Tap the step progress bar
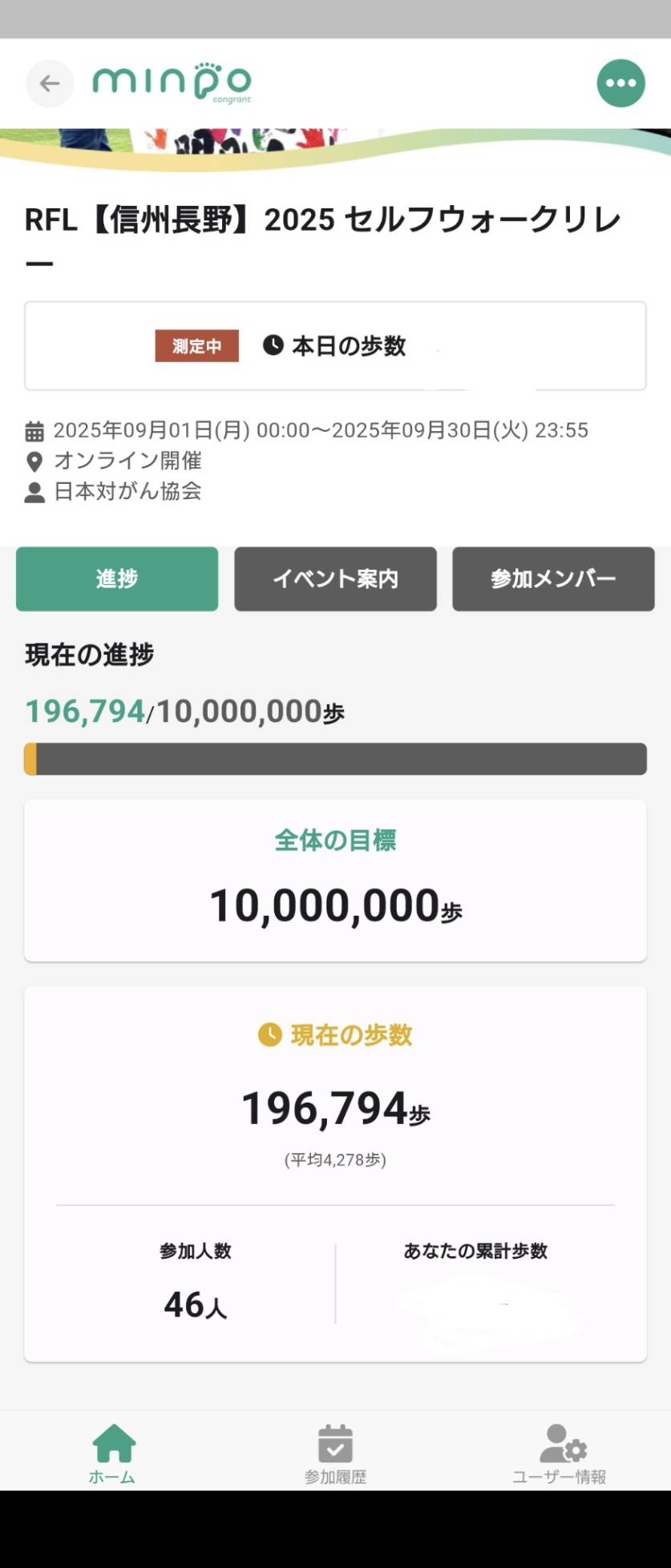The width and height of the screenshot is (671, 1568). (335, 759)
